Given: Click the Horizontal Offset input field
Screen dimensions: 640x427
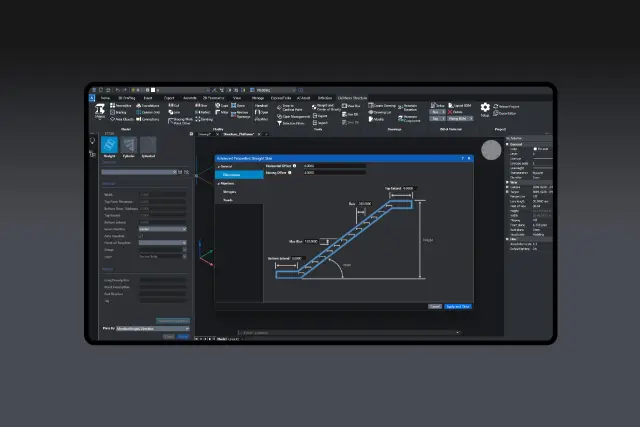Looking at the screenshot, I should point(334,166).
